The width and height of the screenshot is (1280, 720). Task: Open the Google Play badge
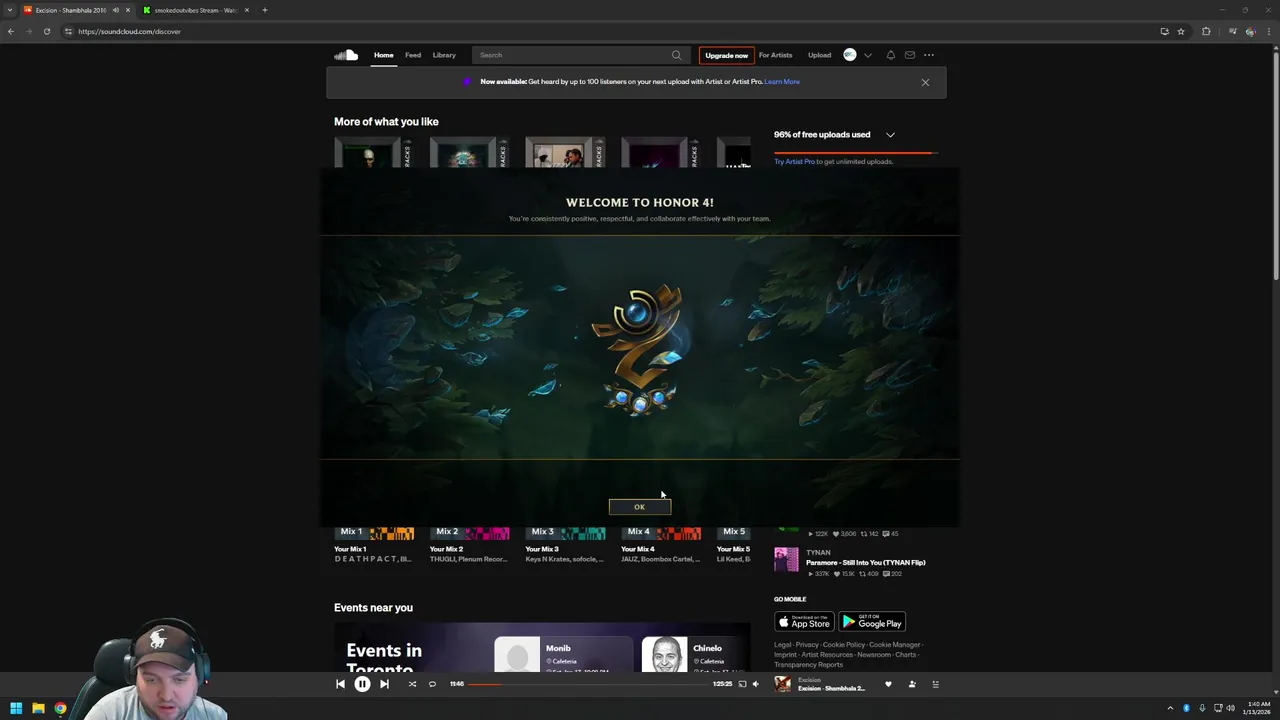coord(872,622)
